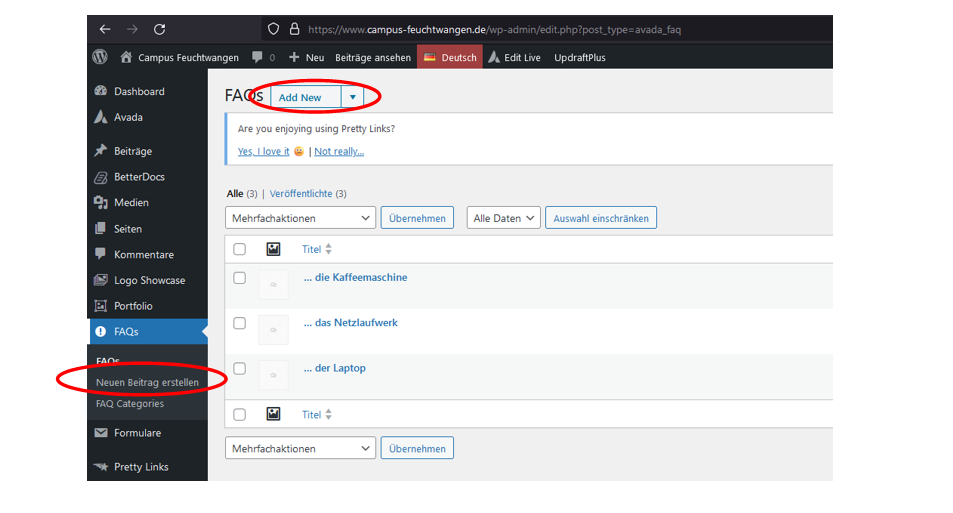This screenshot has height=513, width=953.
Task: Click the Yes, I love it link
Action: (x=263, y=151)
